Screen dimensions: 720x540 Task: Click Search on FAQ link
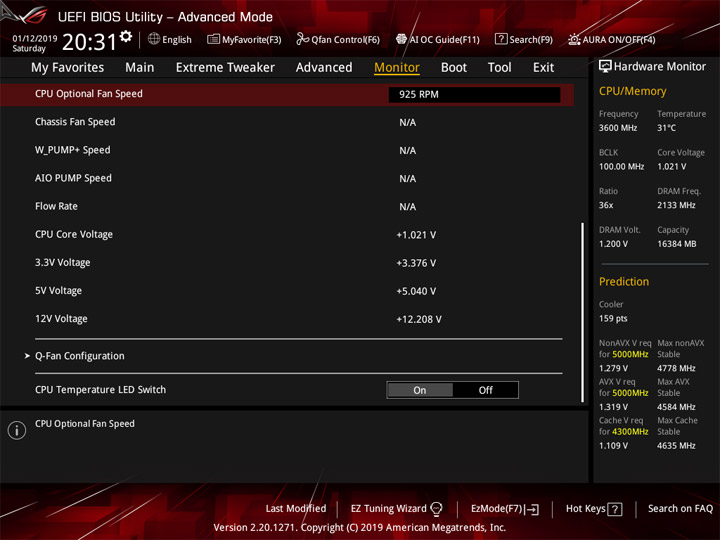(x=680, y=508)
